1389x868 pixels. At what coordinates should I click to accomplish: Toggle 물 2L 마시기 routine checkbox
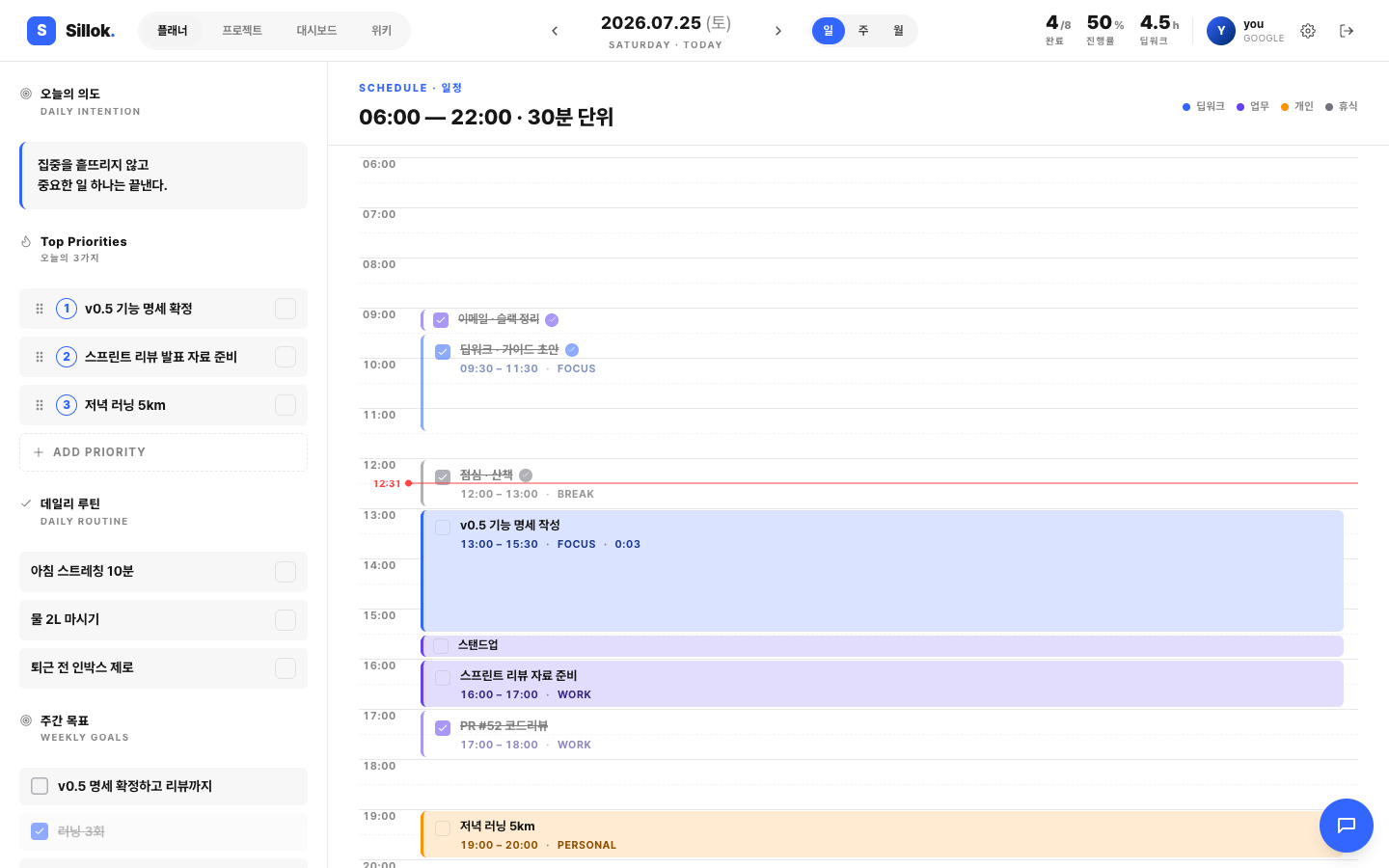tap(286, 620)
